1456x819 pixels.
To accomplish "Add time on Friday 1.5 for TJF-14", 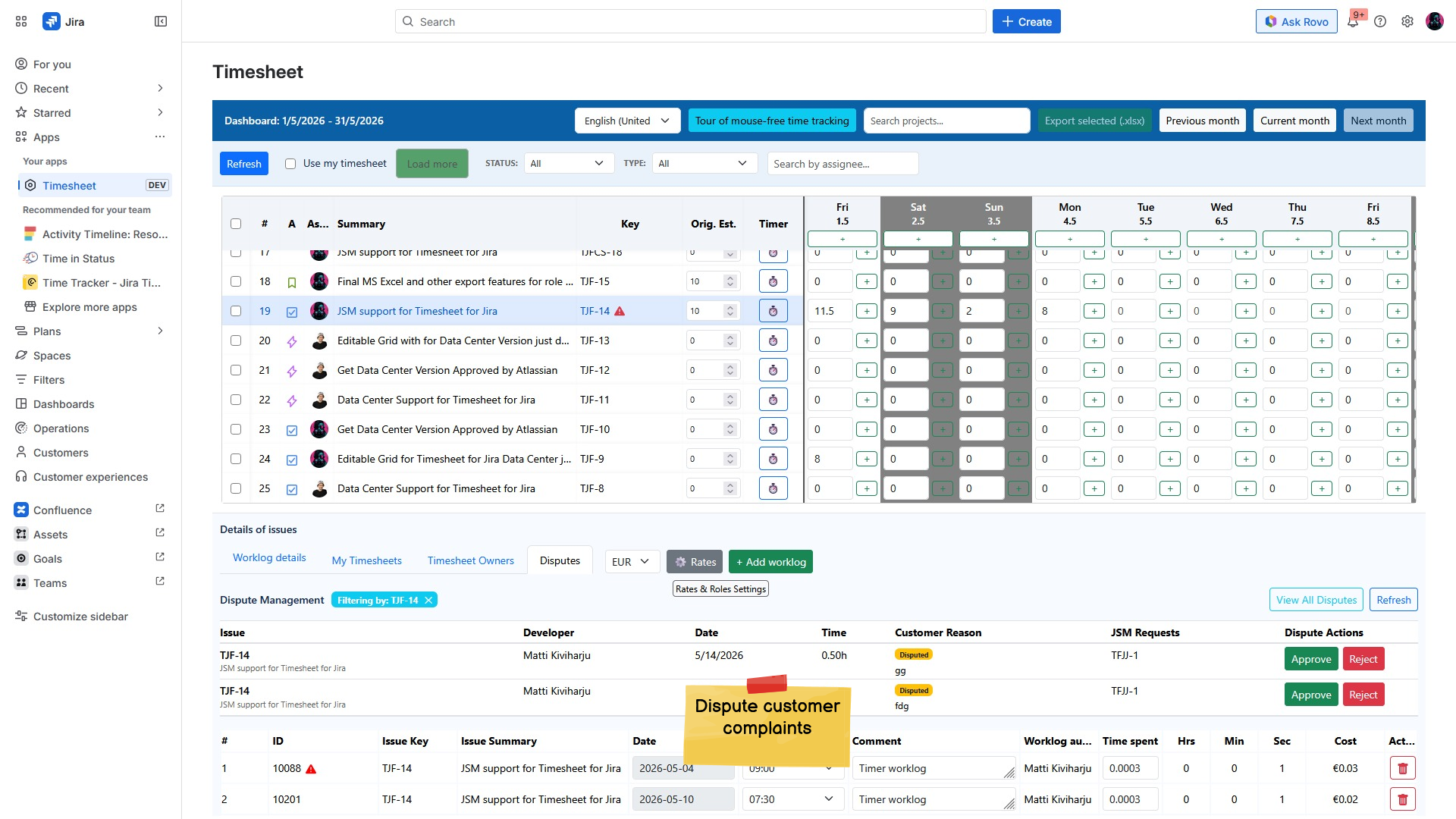I will pyautogui.click(x=867, y=311).
